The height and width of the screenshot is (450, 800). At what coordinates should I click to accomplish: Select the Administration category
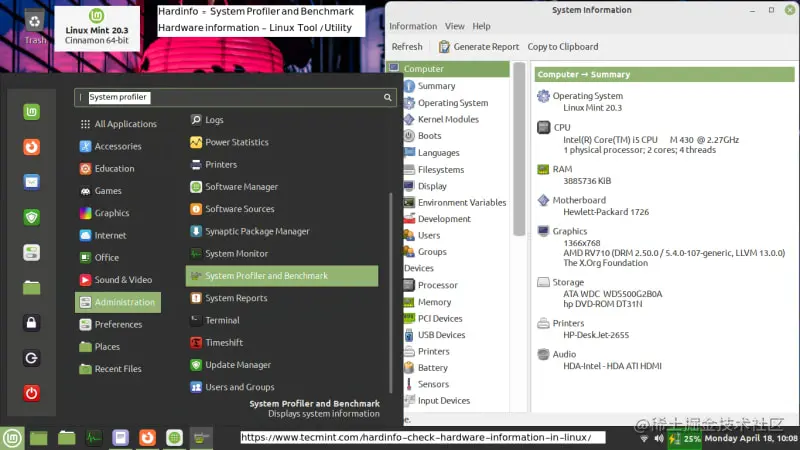tap(118, 302)
